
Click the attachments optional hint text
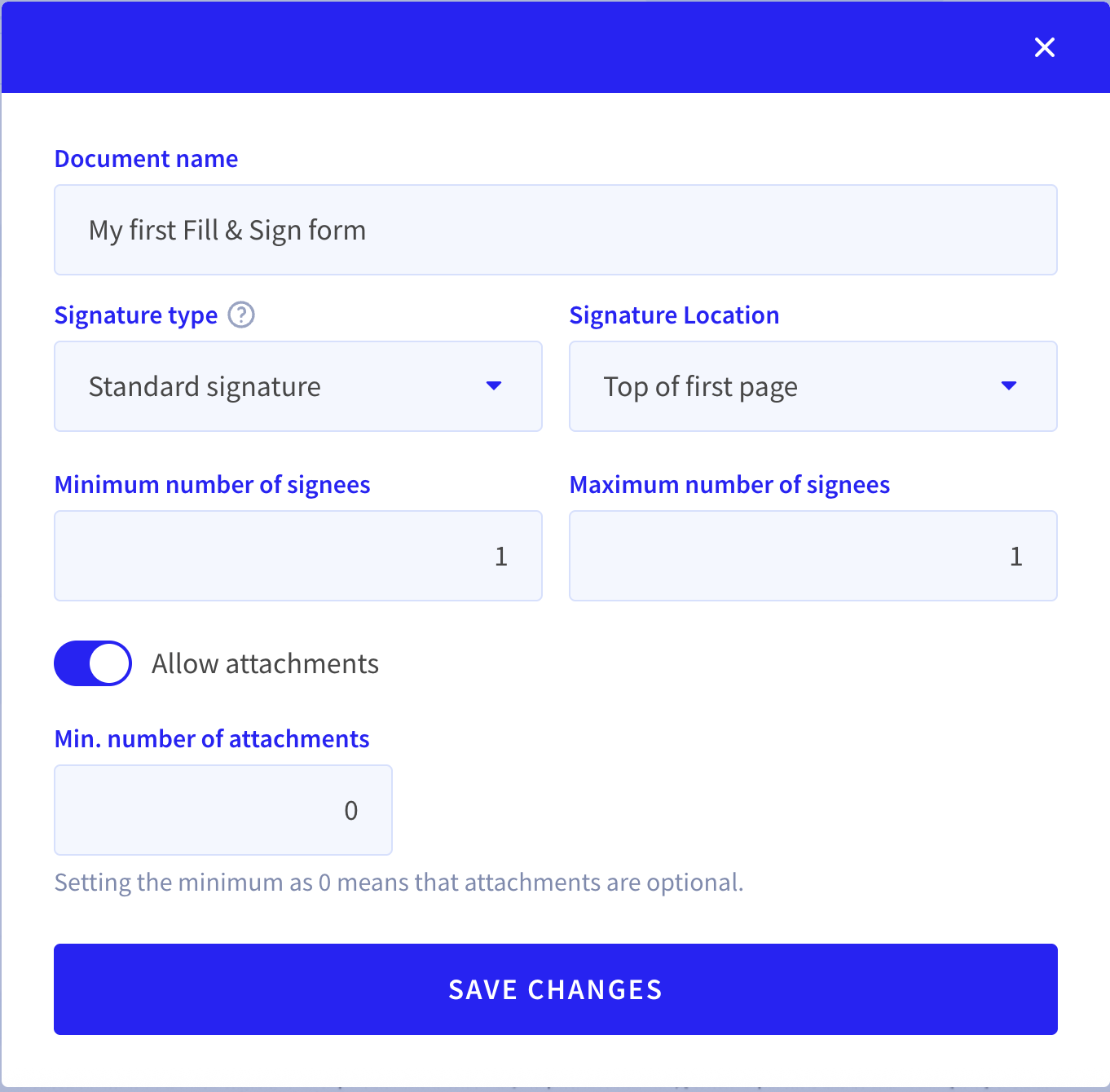(399, 883)
